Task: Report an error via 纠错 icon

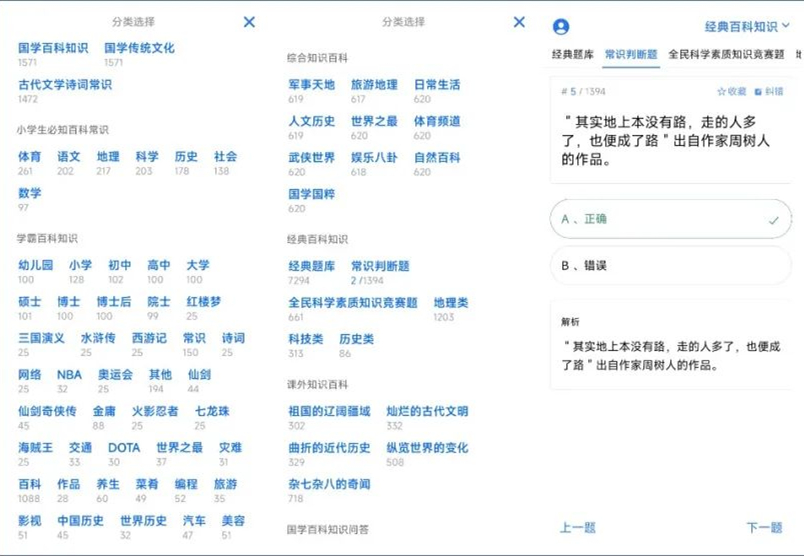Action: point(769,91)
